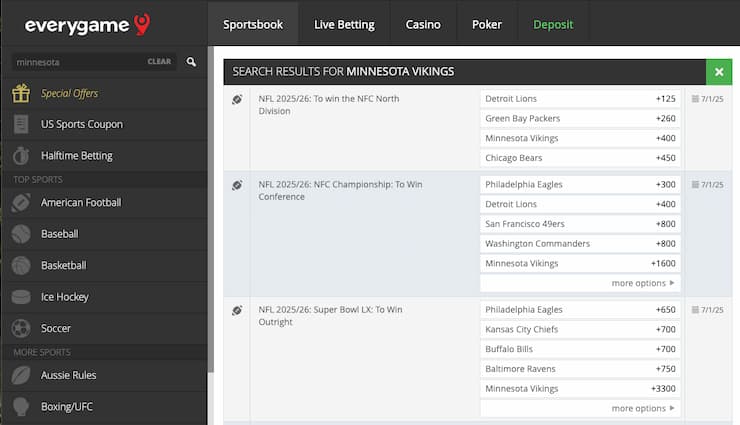Switch to Live Betting tab
Viewport: 740px width, 425px height.
(344, 25)
